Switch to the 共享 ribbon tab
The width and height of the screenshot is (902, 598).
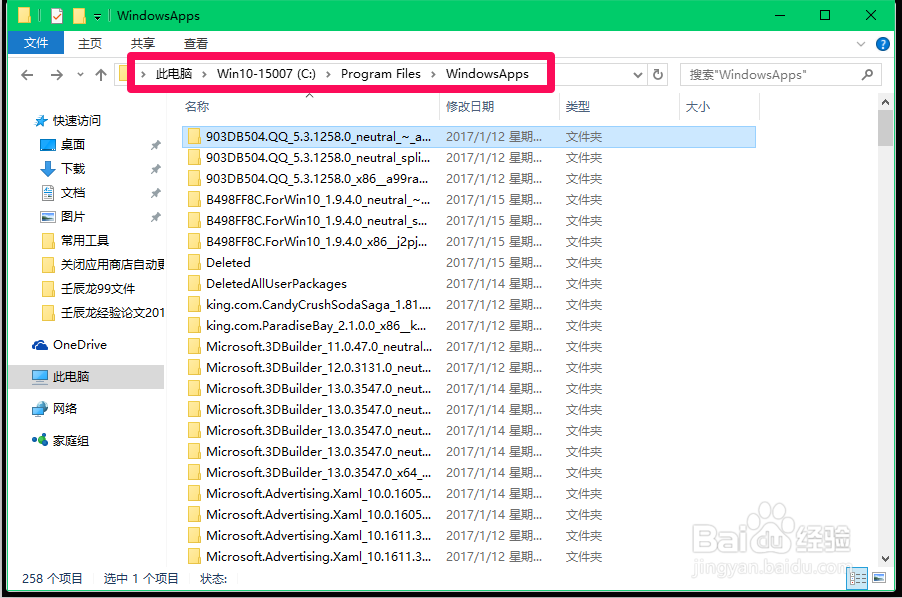[x=143, y=44]
